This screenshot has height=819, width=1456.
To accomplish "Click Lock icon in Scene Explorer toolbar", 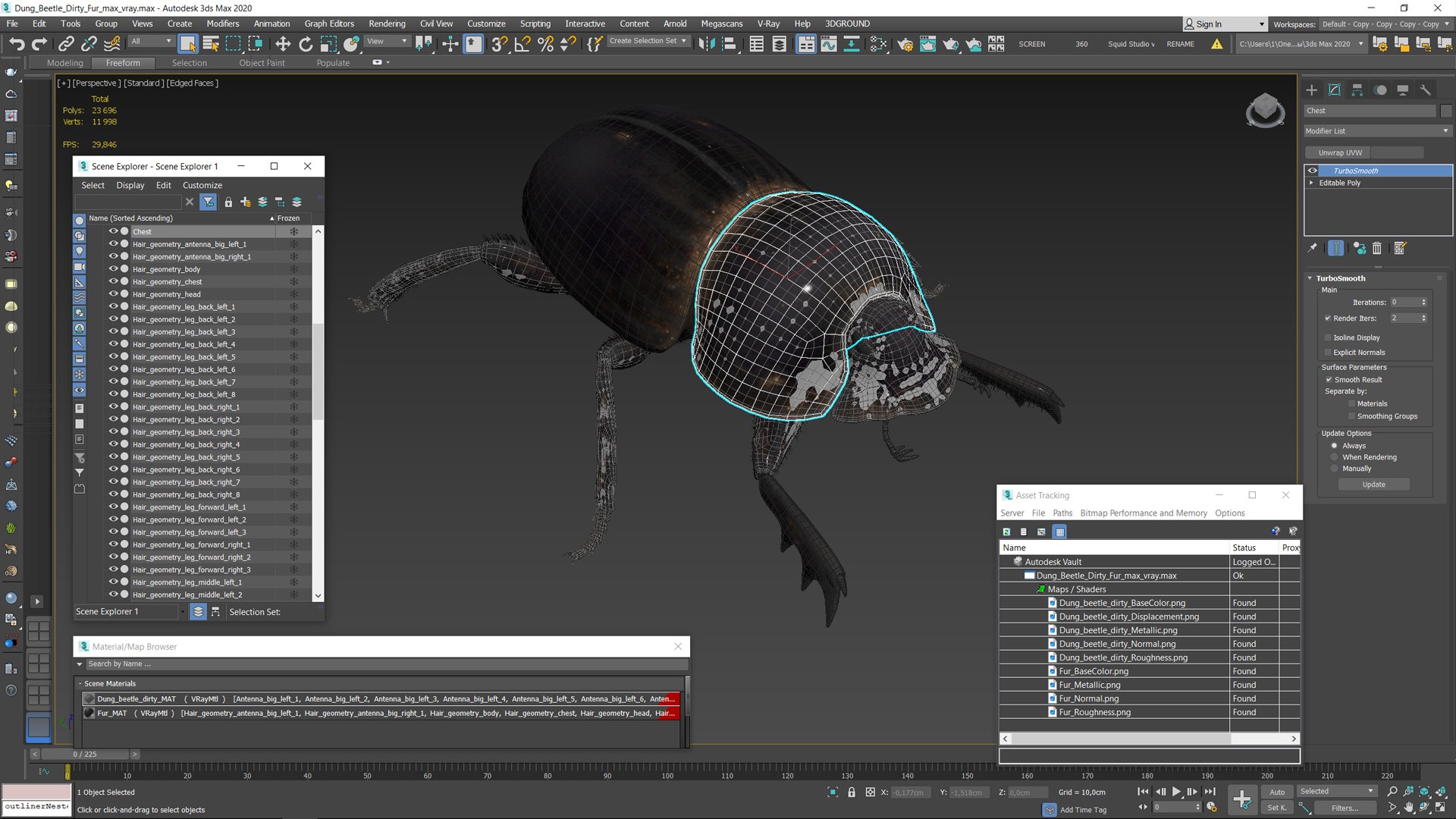I will 228,202.
